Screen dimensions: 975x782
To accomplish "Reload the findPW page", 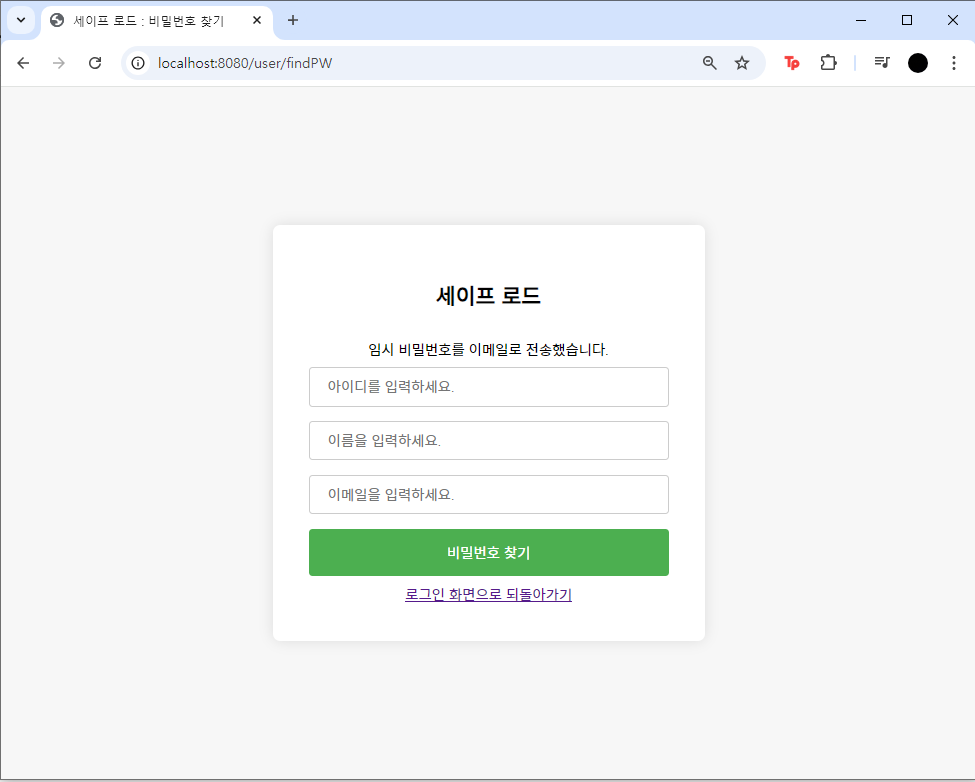I will (95, 63).
